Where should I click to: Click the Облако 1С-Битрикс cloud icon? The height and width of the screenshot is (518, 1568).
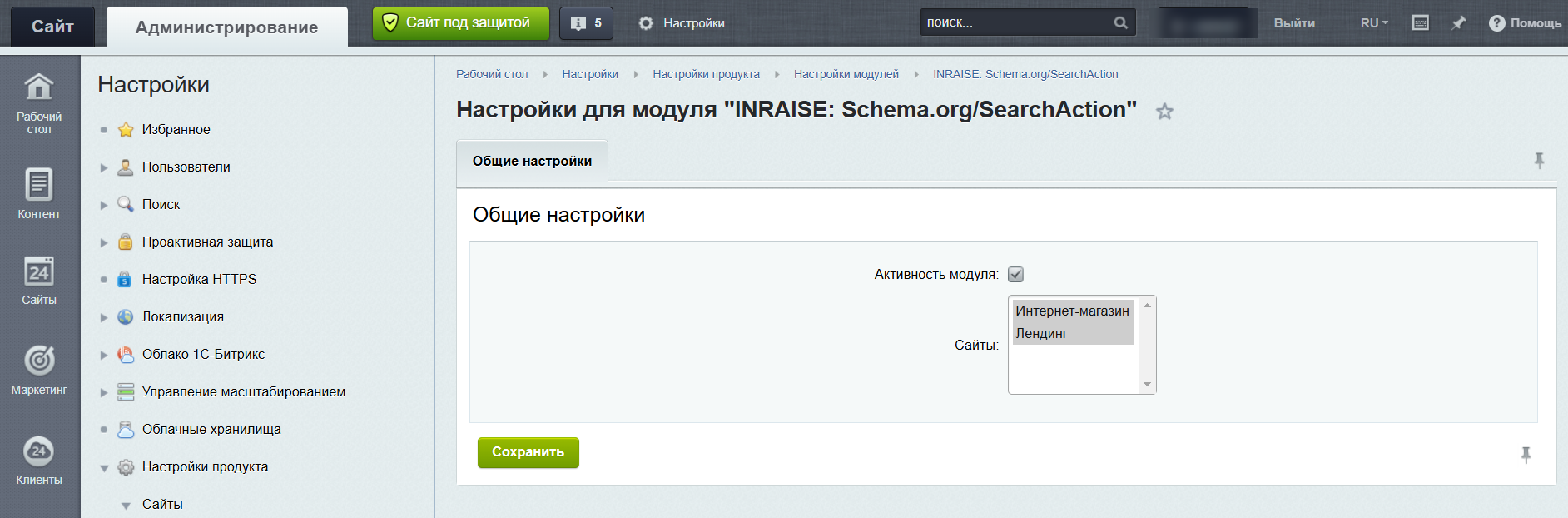pos(126,354)
